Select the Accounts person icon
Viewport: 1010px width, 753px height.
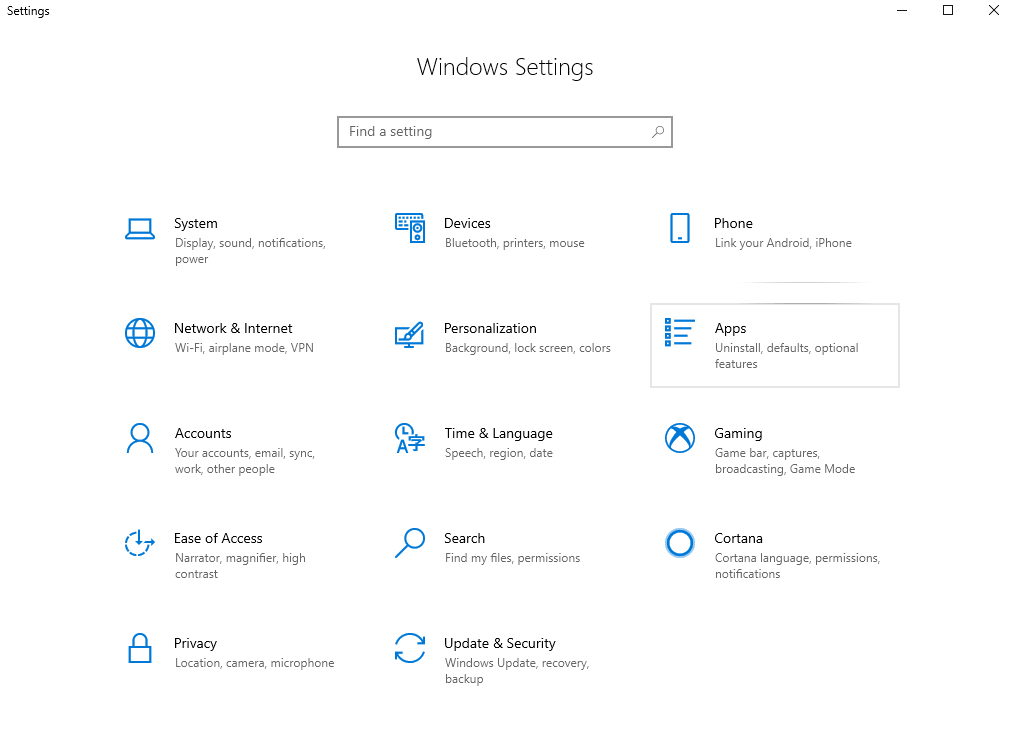point(140,438)
